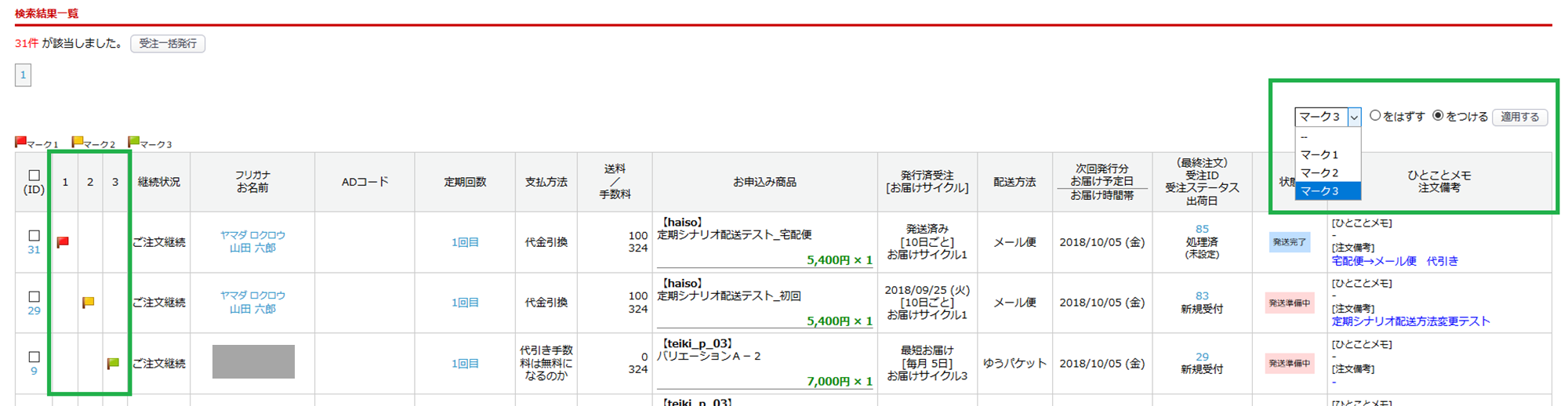
Task: Check the checkbox for order 31
Action: click(x=34, y=235)
